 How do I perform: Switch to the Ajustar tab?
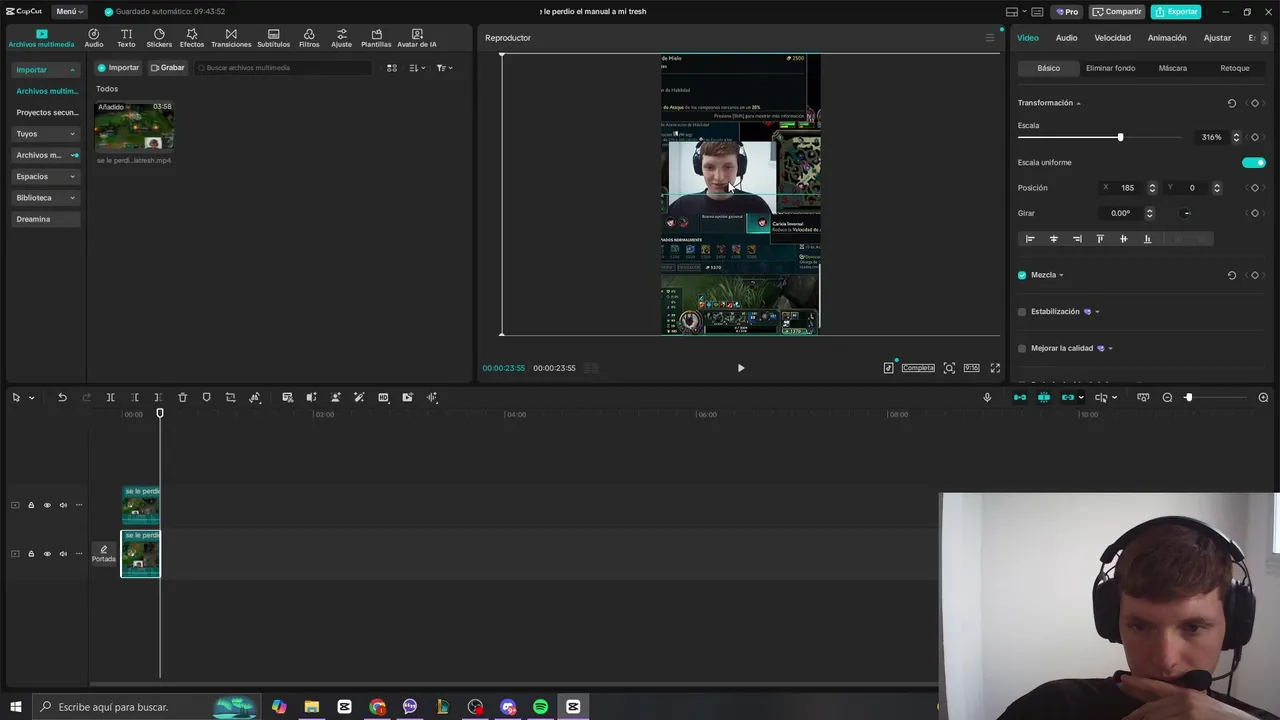tap(1217, 38)
